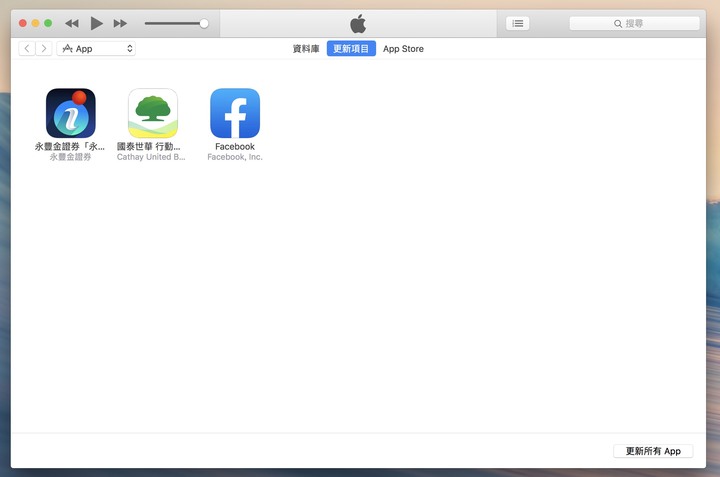This screenshot has width=720, height=477.
Task: Click the 永豐金證券「永... app title
Action: pos(70,146)
